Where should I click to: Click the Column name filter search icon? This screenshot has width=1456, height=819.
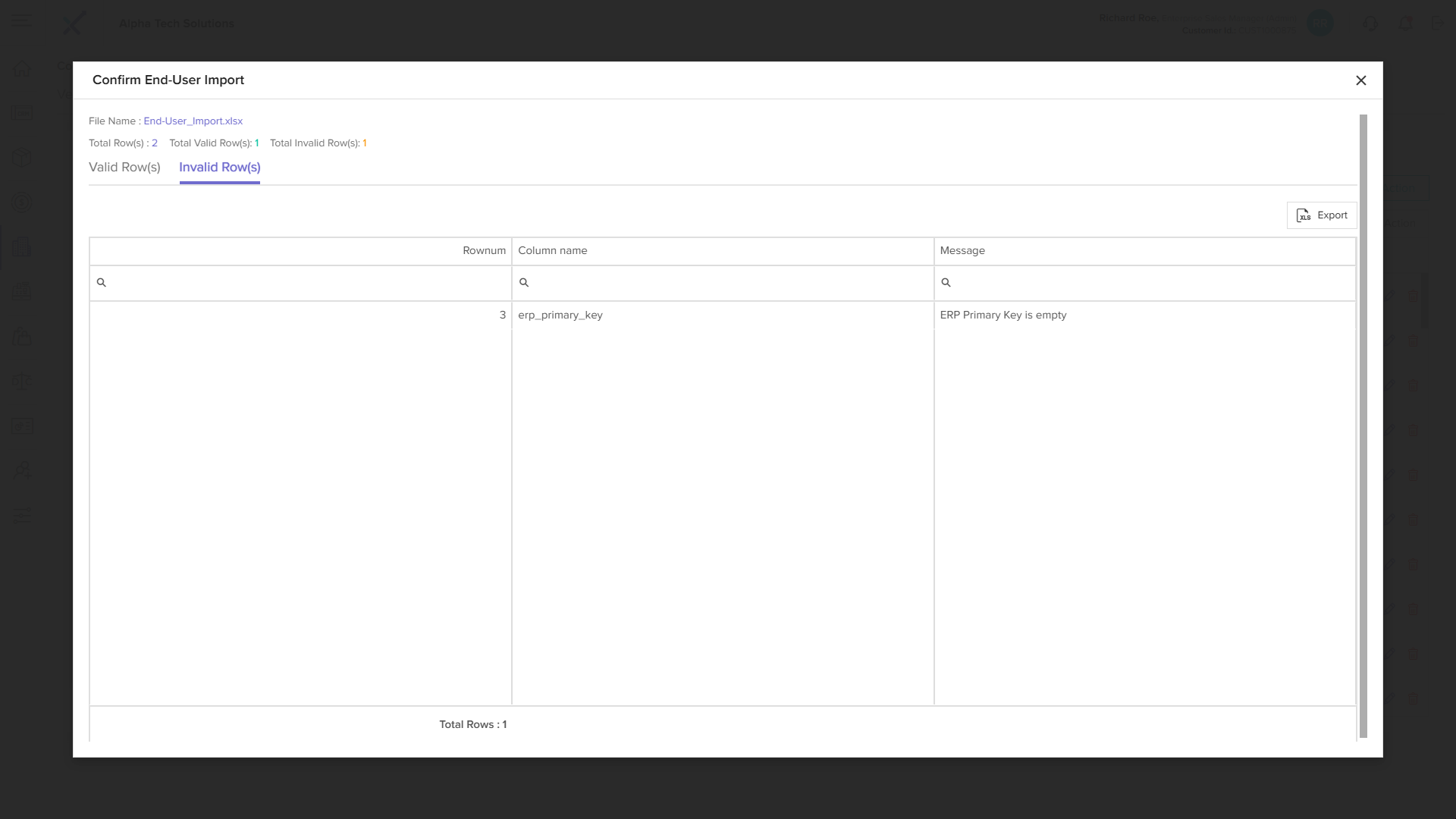point(523,283)
